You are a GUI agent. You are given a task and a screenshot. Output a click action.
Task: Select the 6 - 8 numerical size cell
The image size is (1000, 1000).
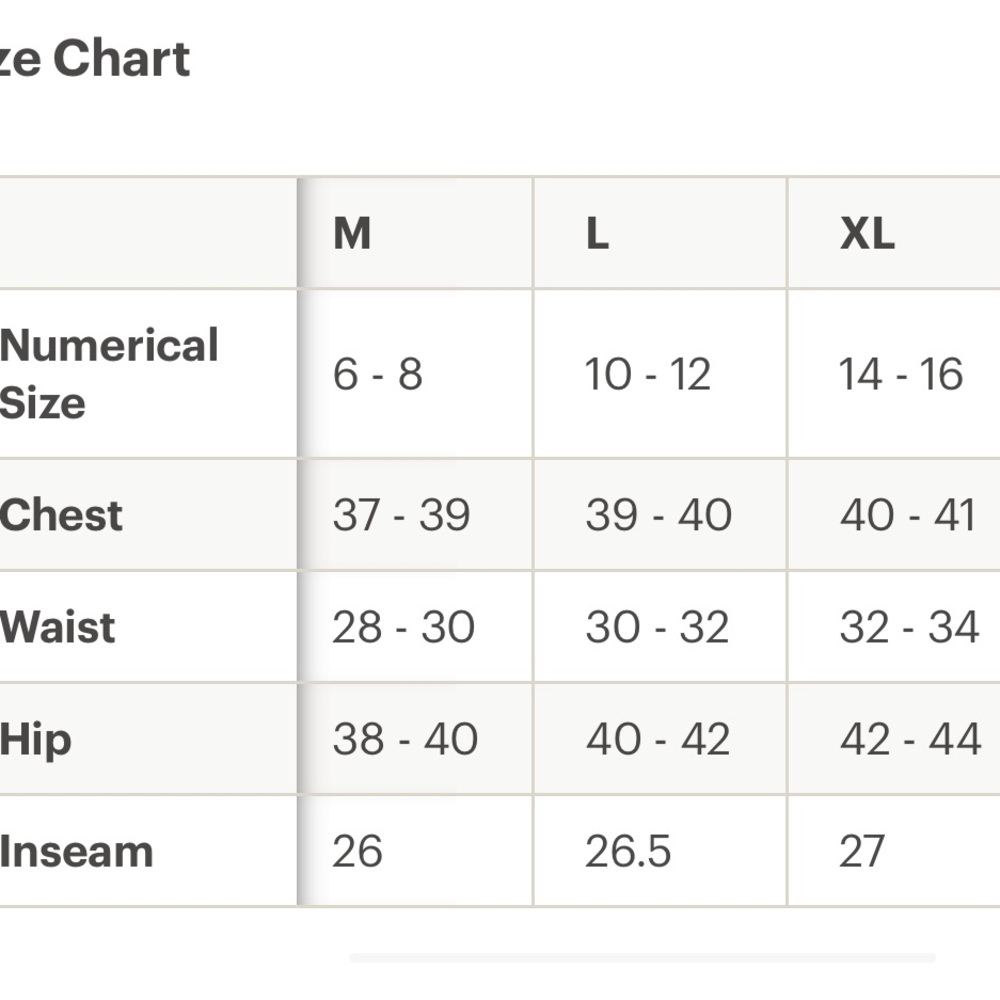(x=378, y=374)
